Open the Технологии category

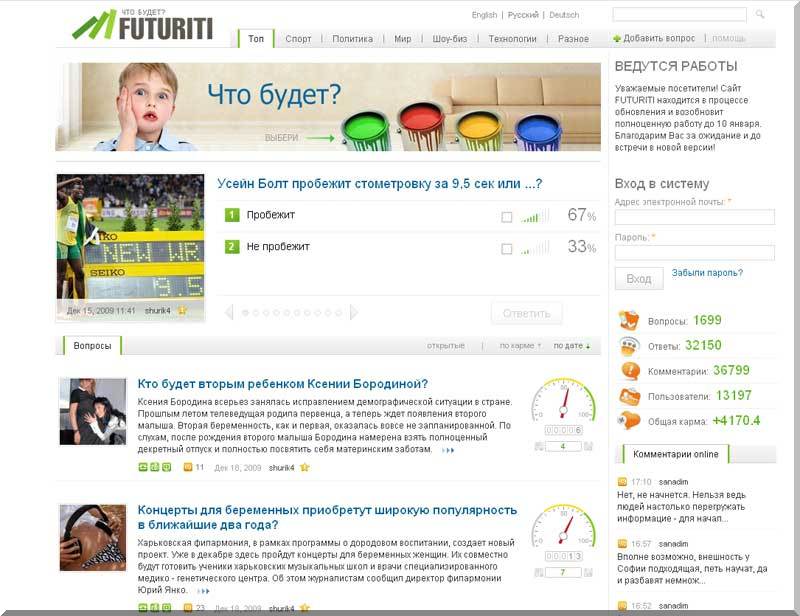click(x=512, y=39)
